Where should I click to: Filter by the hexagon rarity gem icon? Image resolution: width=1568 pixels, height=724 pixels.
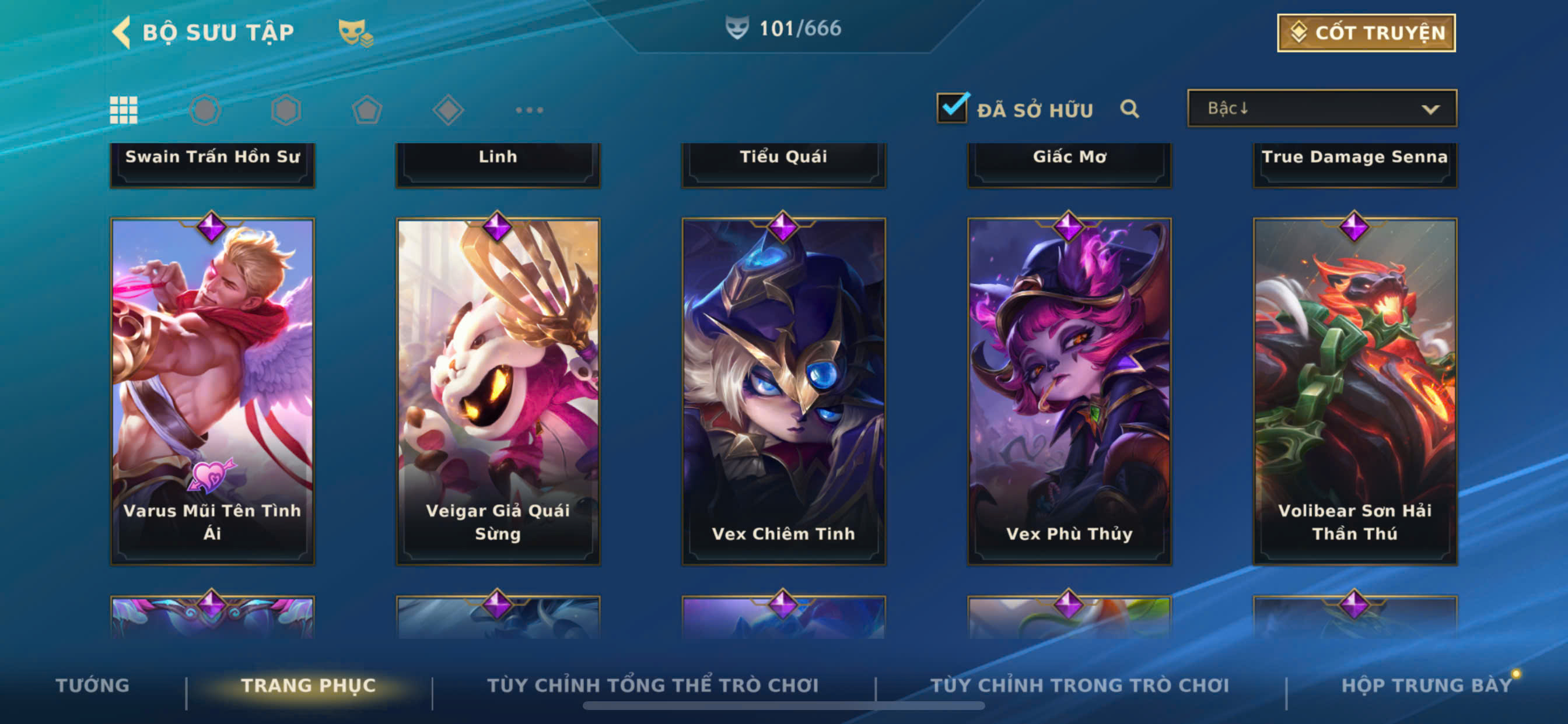pyautogui.click(x=285, y=110)
